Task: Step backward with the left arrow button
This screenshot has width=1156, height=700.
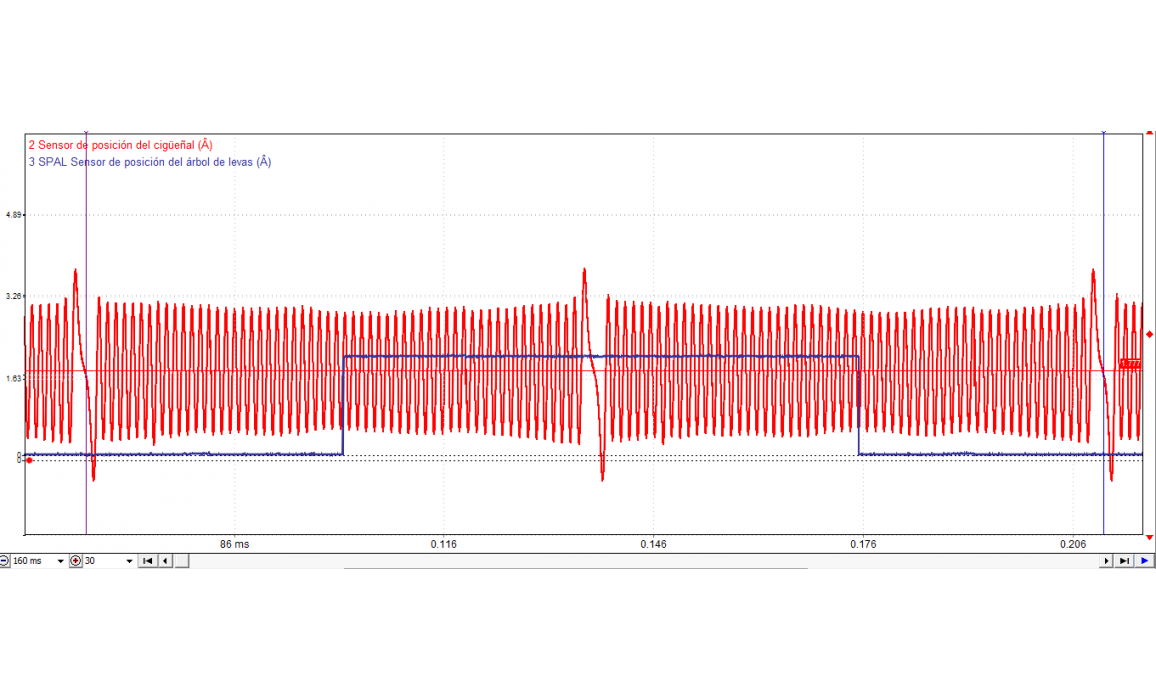Action: 165,561
